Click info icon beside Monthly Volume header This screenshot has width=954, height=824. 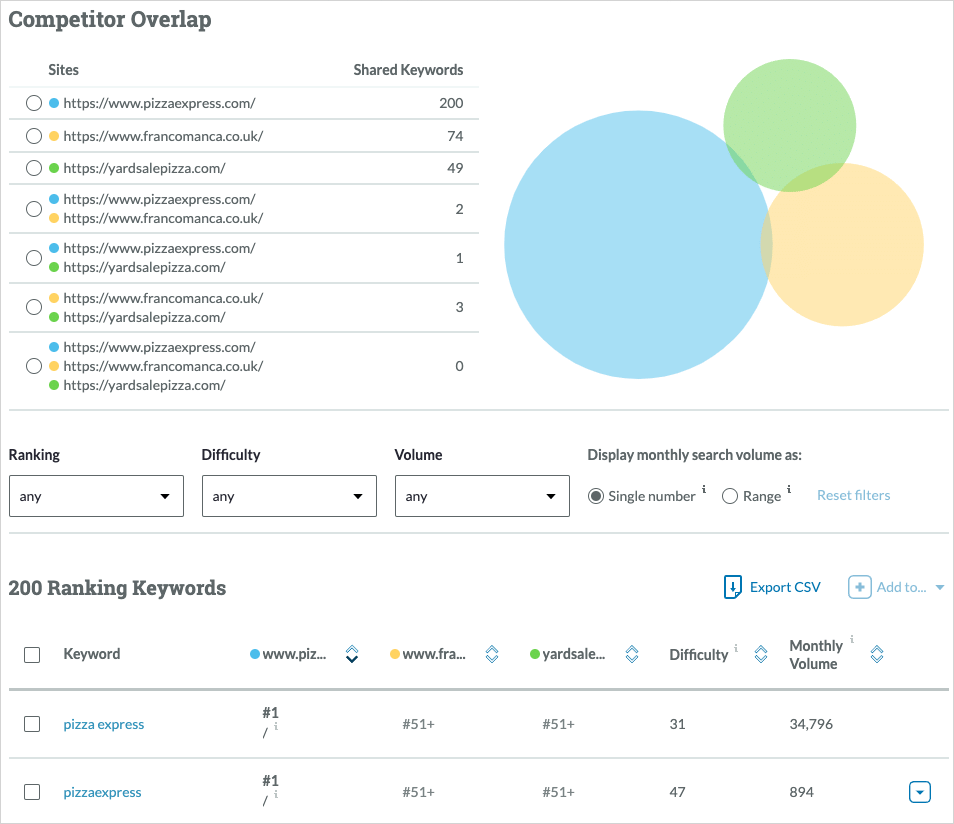click(852, 639)
